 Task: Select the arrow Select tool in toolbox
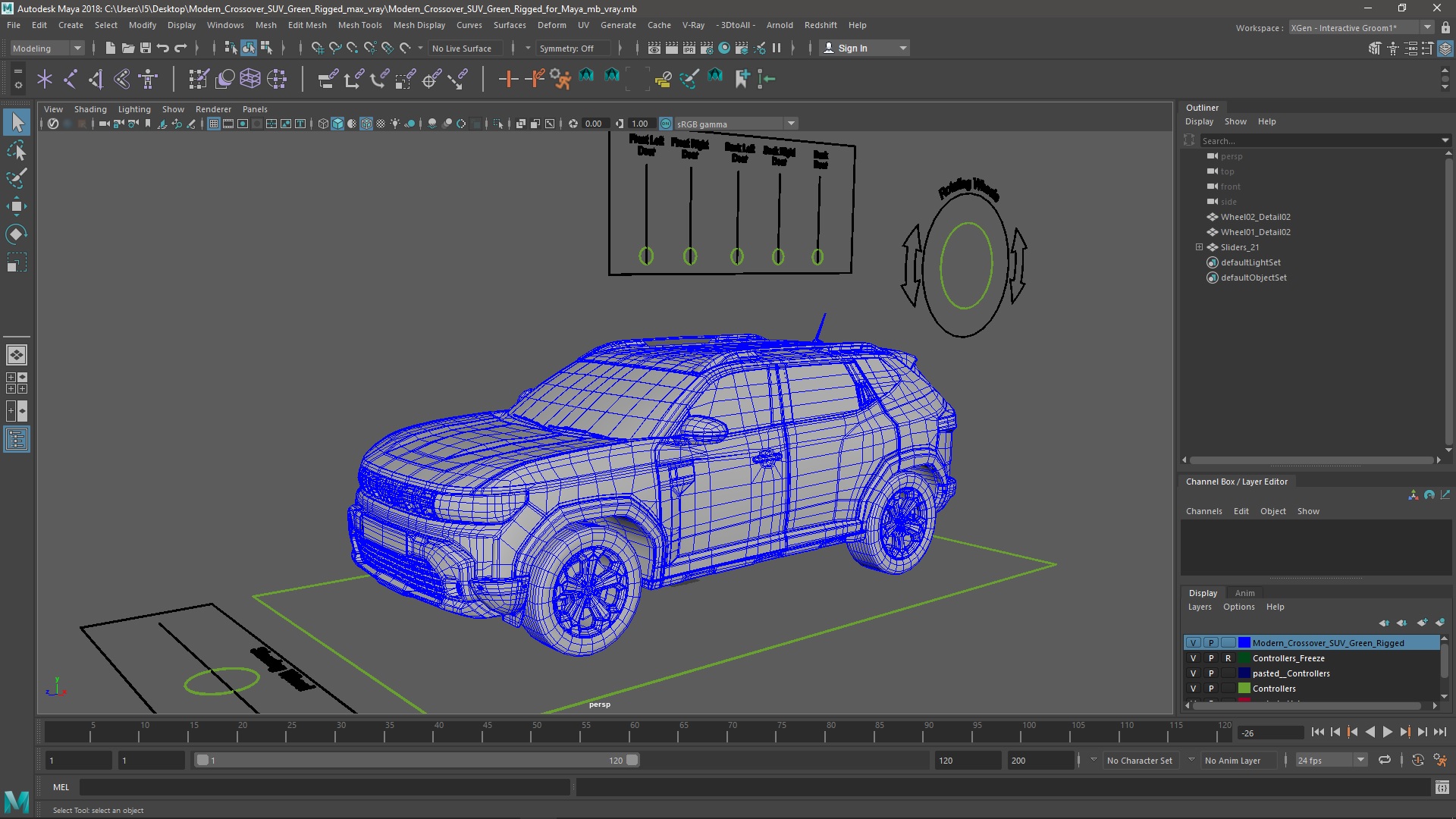[x=17, y=122]
